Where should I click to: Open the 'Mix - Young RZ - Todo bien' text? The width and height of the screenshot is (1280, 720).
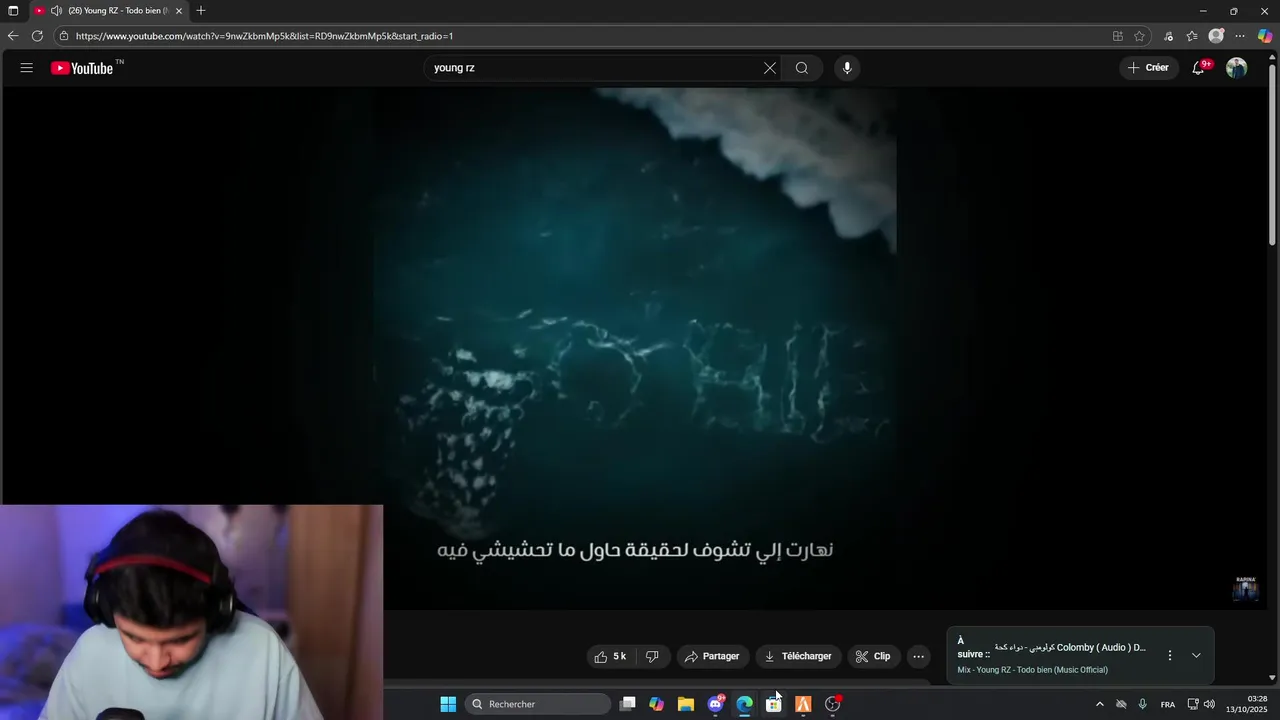click(x=1032, y=670)
